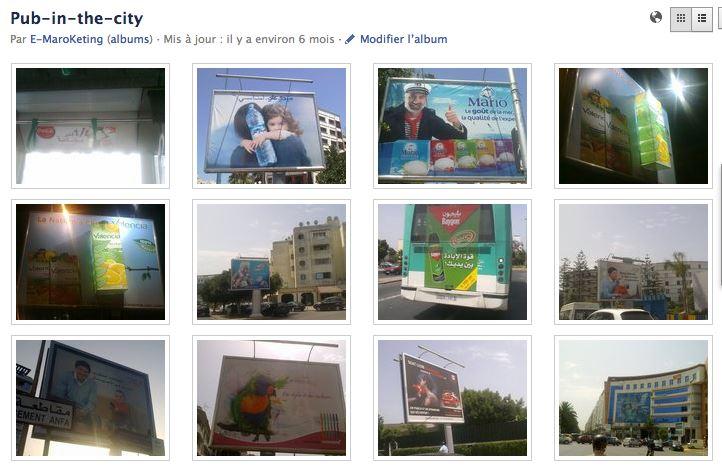This screenshot has height=468, width=722.
Task: Click the globe privacy icon
Action: [656, 18]
